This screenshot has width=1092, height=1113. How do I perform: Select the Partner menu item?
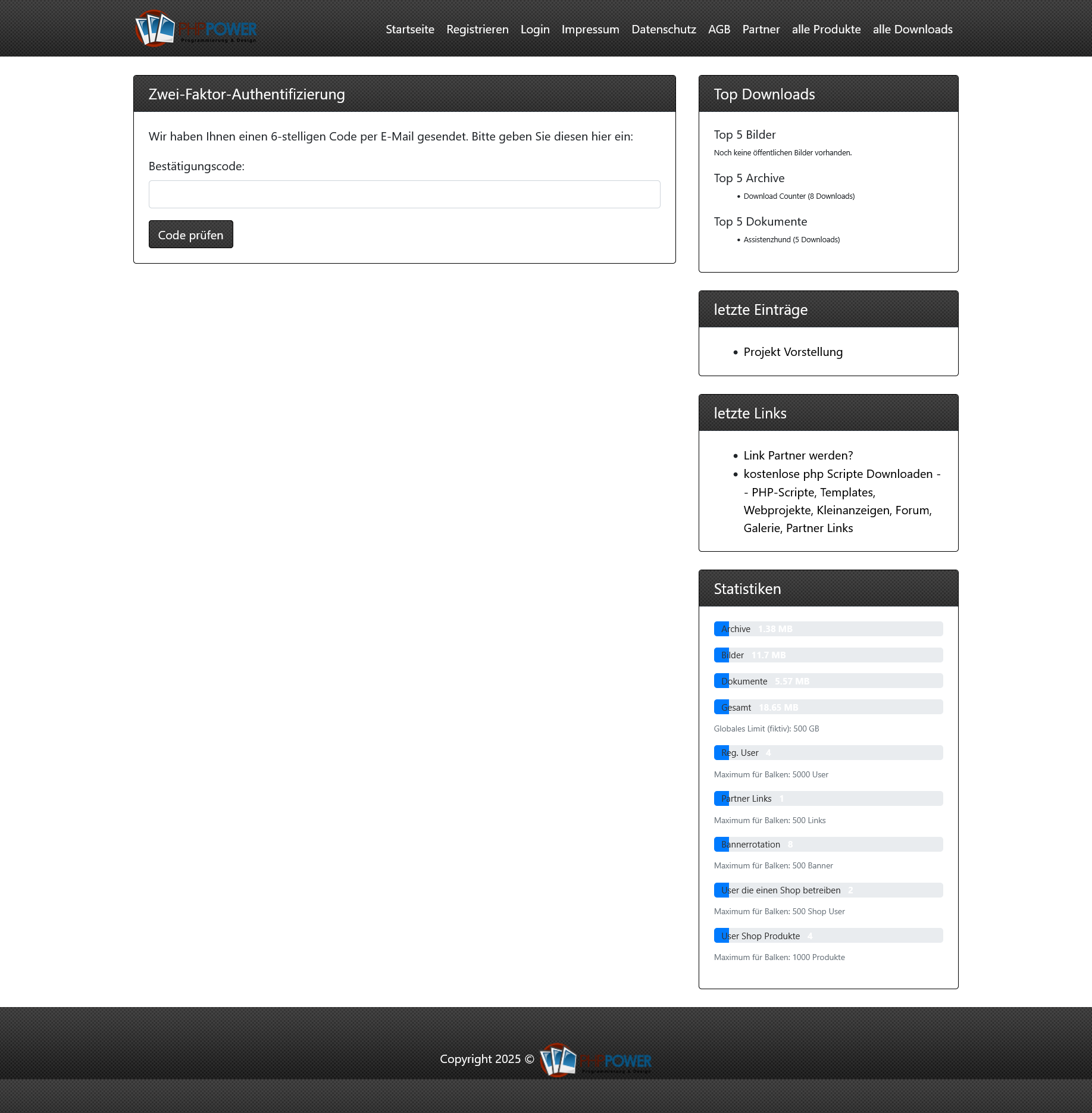coord(761,29)
